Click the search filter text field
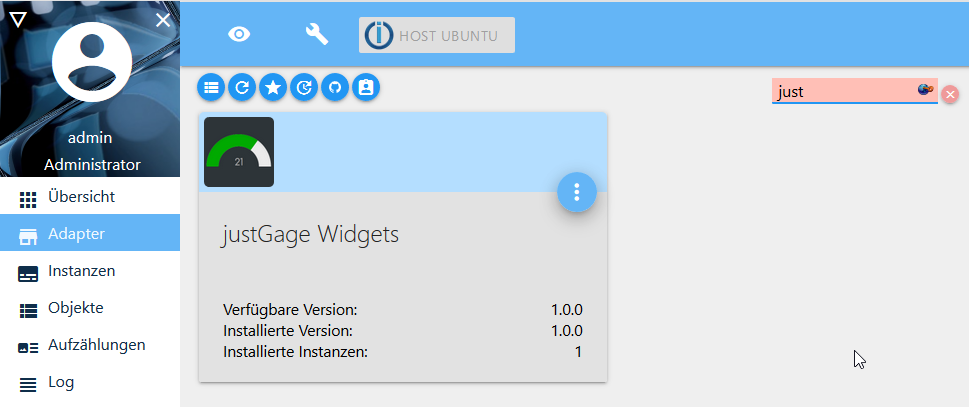This screenshot has height=407, width=969. (x=843, y=91)
